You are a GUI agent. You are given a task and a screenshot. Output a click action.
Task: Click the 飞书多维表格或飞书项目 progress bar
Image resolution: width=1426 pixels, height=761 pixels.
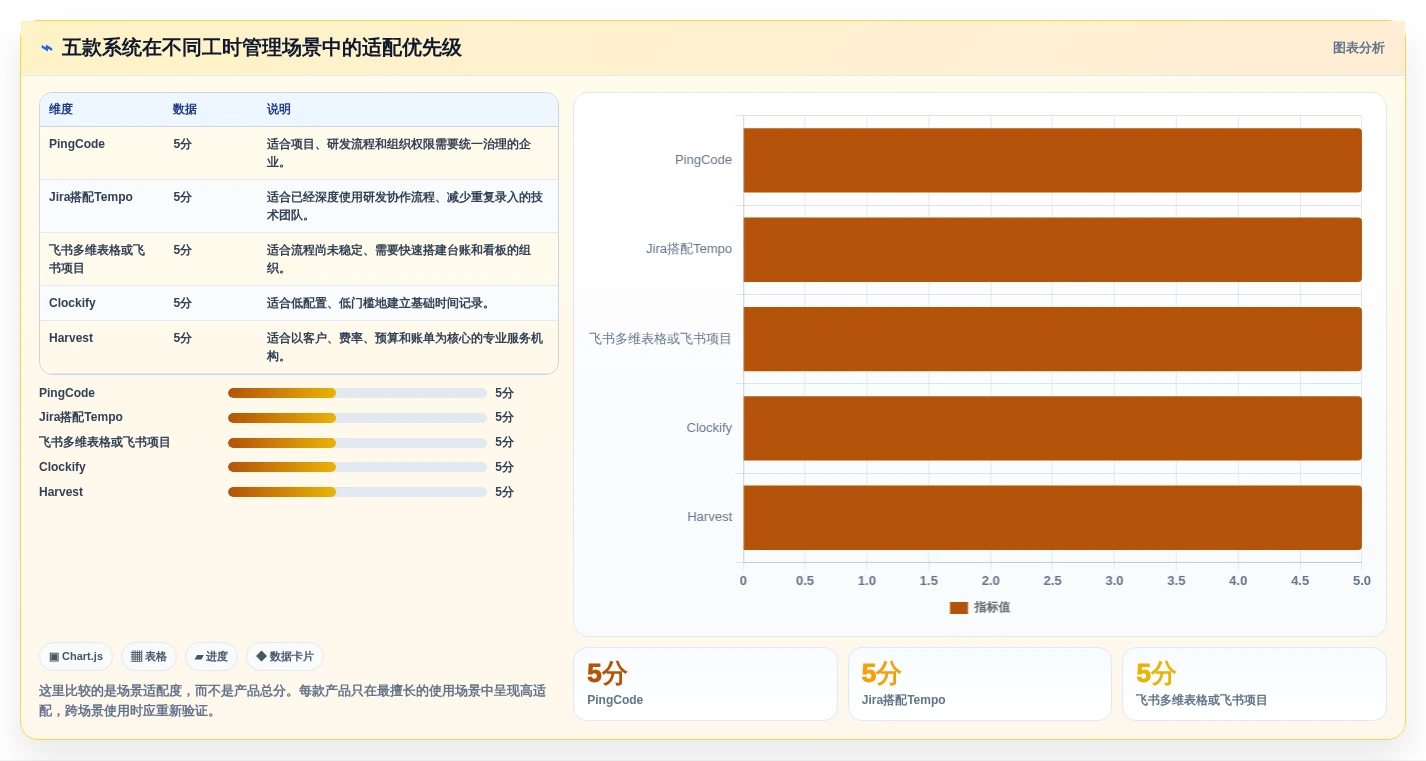(x=357, y=443)
